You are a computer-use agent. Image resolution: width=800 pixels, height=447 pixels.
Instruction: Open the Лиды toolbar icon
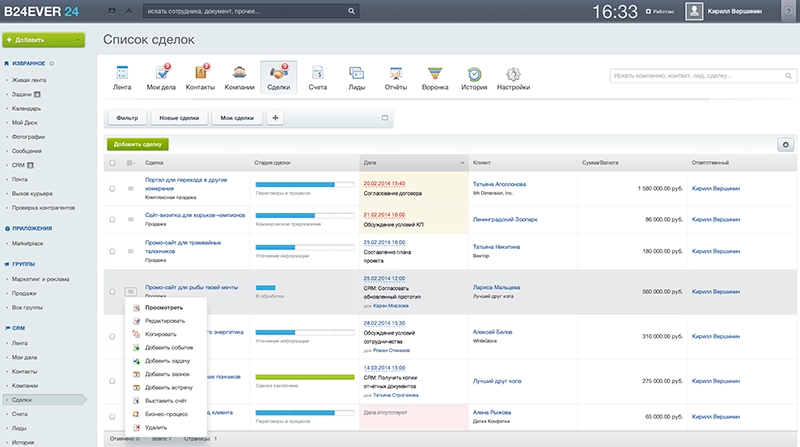pos(356,77)
